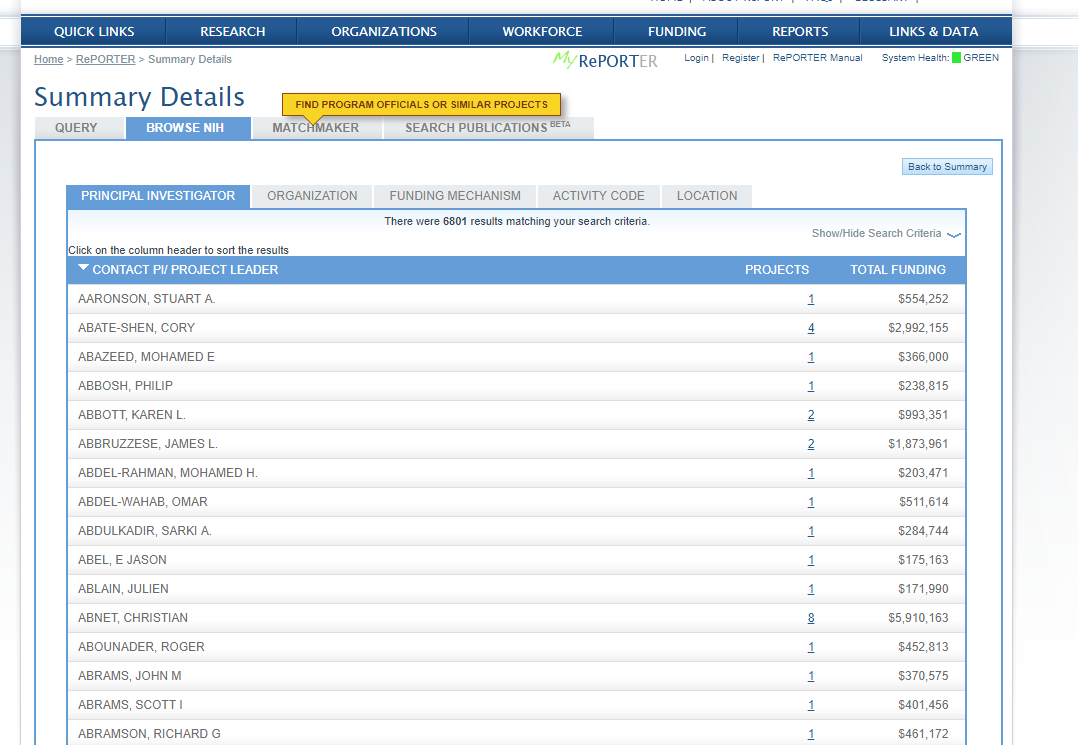
Task: Open the Research menu
Action: (x=232, y=32)
